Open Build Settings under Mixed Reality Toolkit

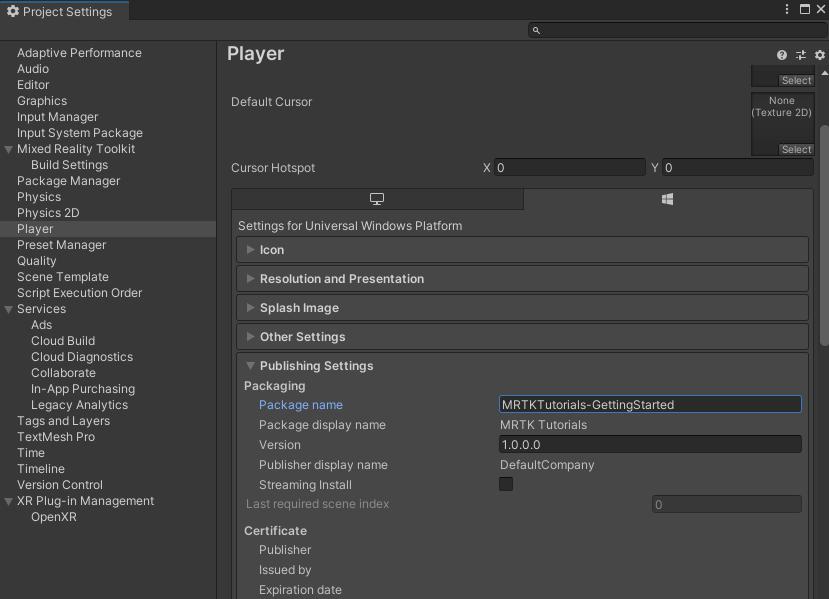pyautogui.click(x=69, y=165)
